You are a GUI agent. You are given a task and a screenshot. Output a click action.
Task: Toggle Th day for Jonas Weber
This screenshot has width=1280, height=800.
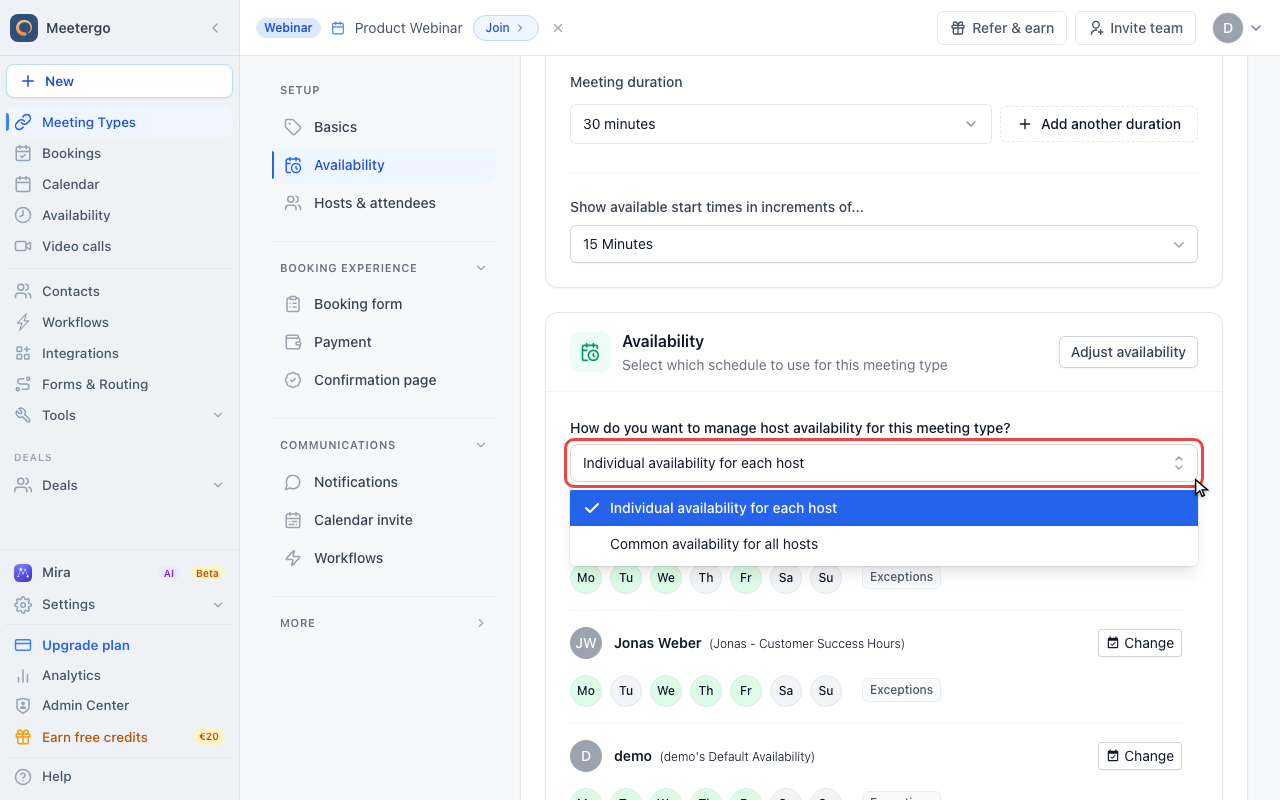[706, 691]
